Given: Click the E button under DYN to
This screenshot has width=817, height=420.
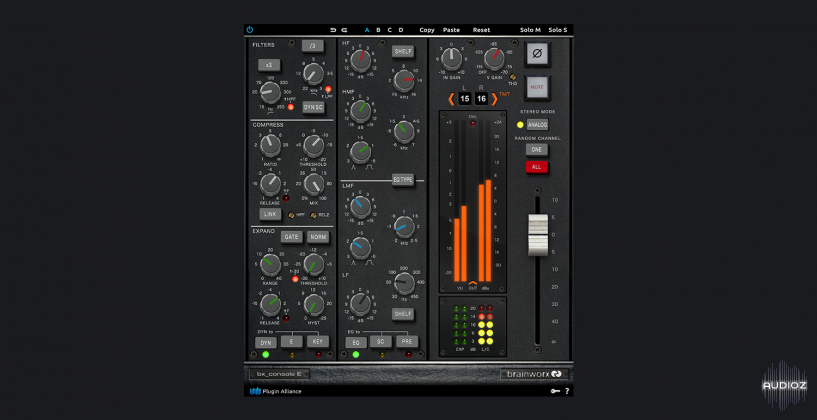Looking at the screenshot, I should click(x=292, y=342).
